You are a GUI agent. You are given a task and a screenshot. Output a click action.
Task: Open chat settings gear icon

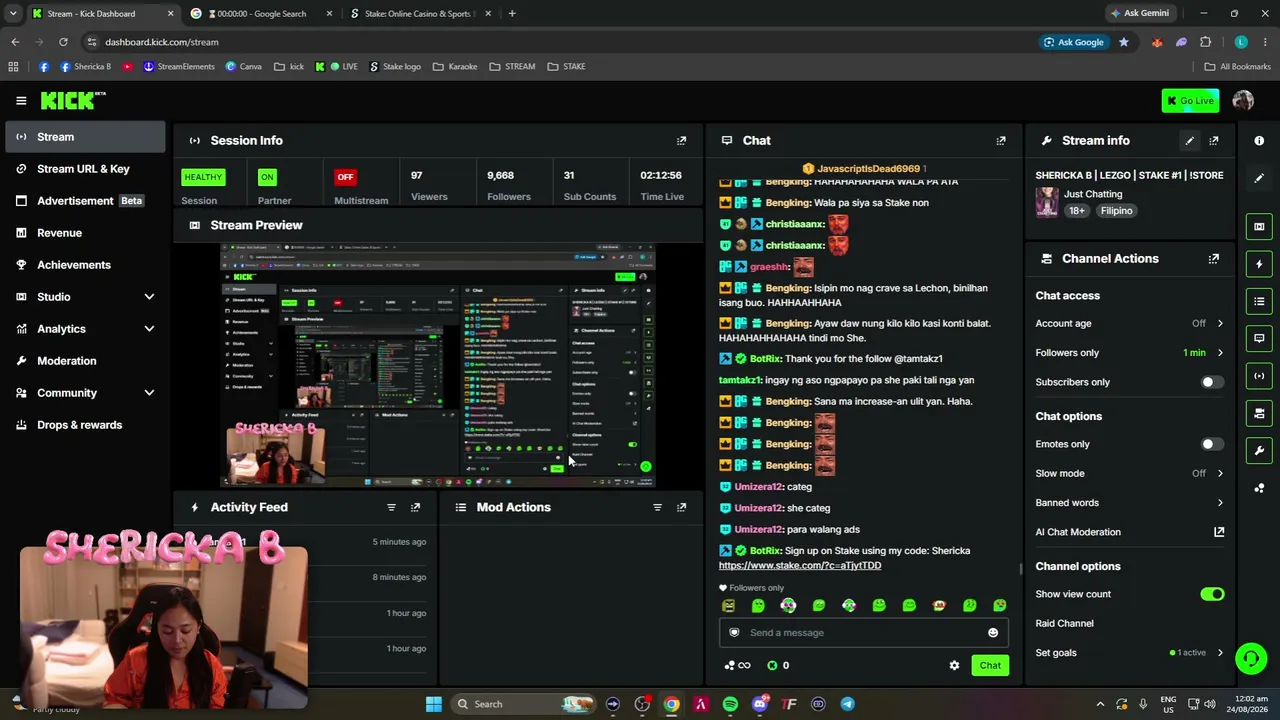[954, 665]
